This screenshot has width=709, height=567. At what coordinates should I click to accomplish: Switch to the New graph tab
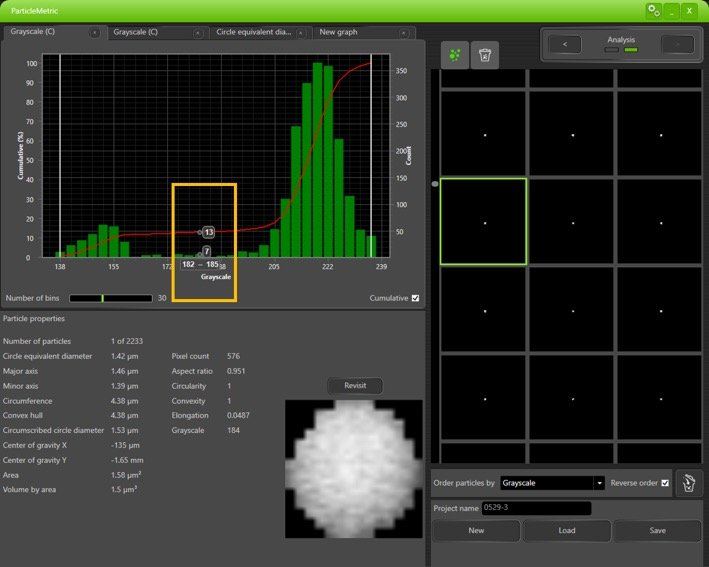coord(340,32)
